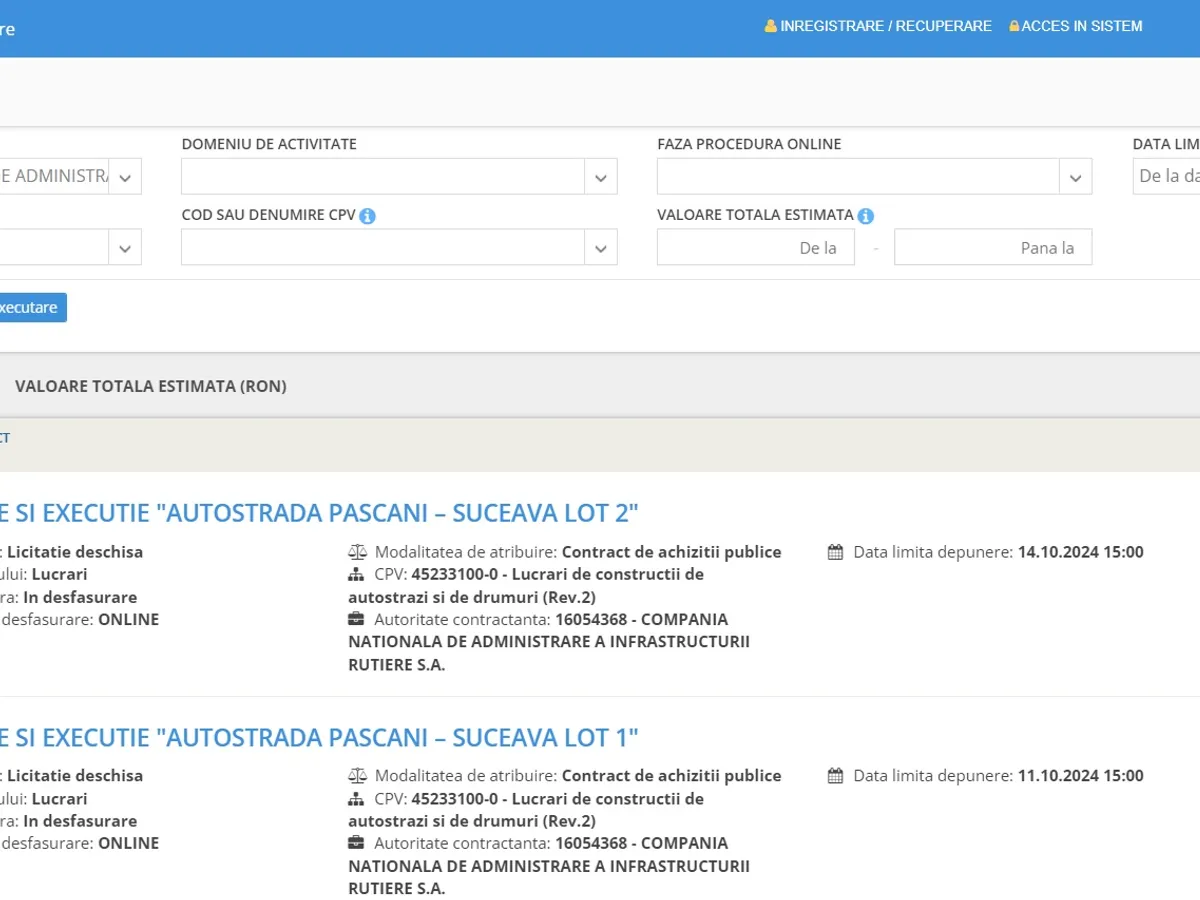Go to ACCES IN SISTEM login
Screen dimensions: 1200x900
click(1081, 26)
